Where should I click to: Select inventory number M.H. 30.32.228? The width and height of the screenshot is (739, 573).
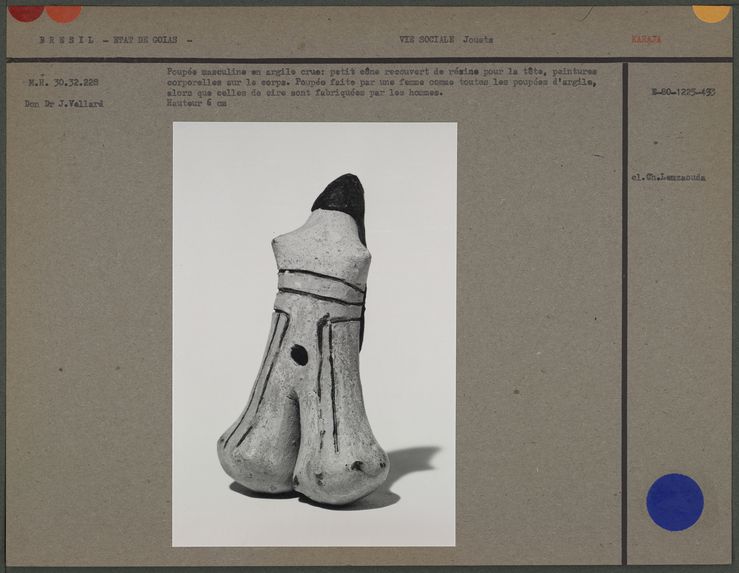pyautogui.click(x=63, y=83)
